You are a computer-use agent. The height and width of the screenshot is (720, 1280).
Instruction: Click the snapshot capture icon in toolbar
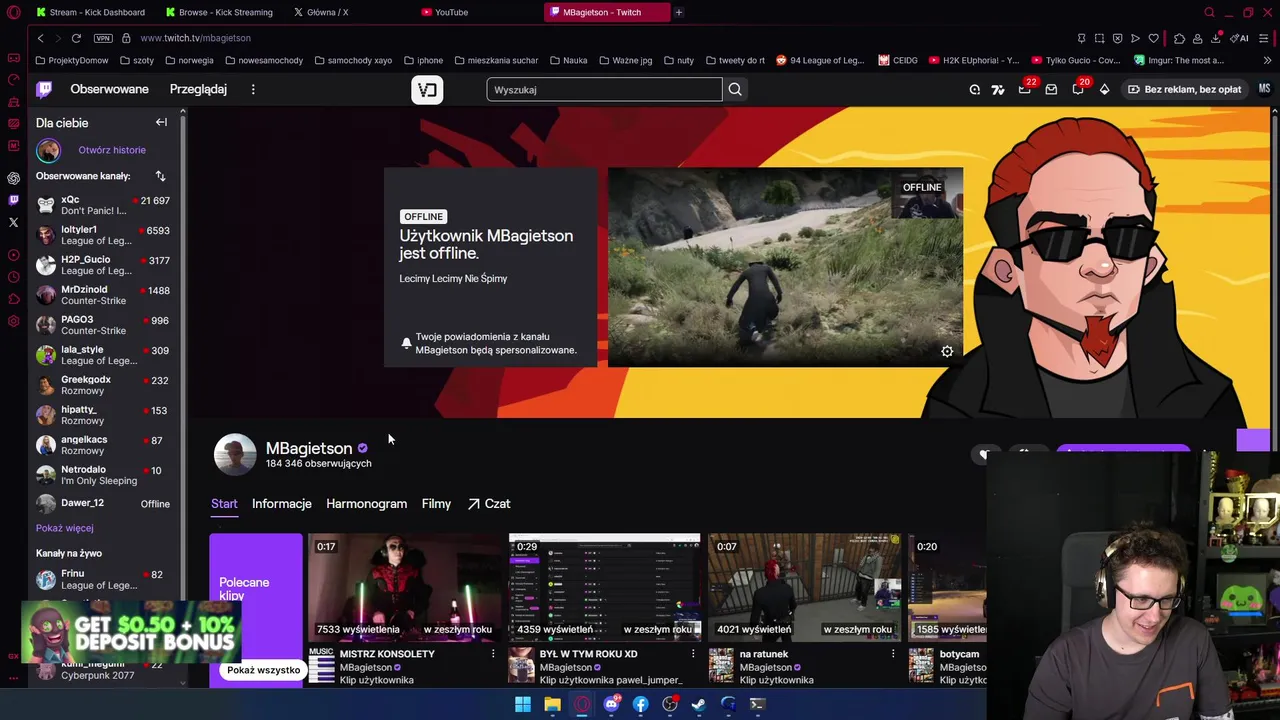[1099, 38]
